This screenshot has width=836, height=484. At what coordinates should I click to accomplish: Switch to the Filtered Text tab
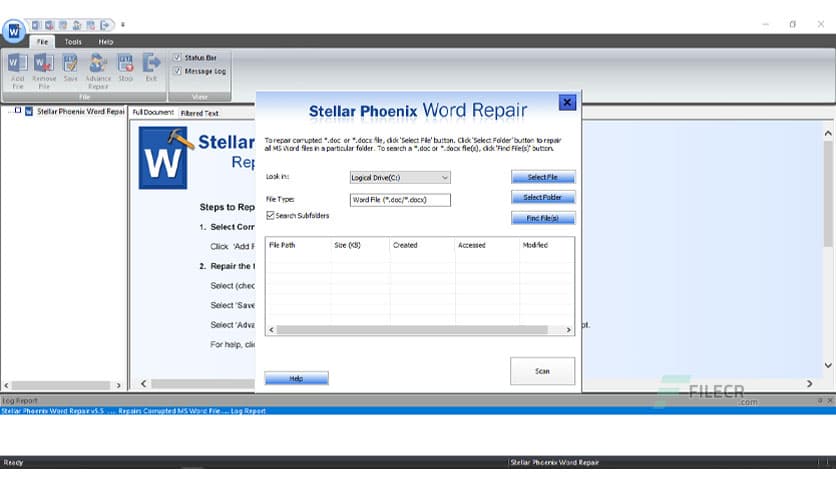click(199, 113)
